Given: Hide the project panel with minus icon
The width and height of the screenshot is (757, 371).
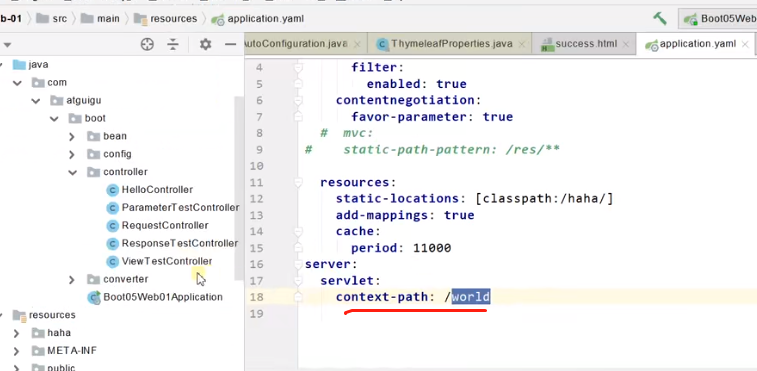Looking at the screenshot, I should [x=231, y=44].
